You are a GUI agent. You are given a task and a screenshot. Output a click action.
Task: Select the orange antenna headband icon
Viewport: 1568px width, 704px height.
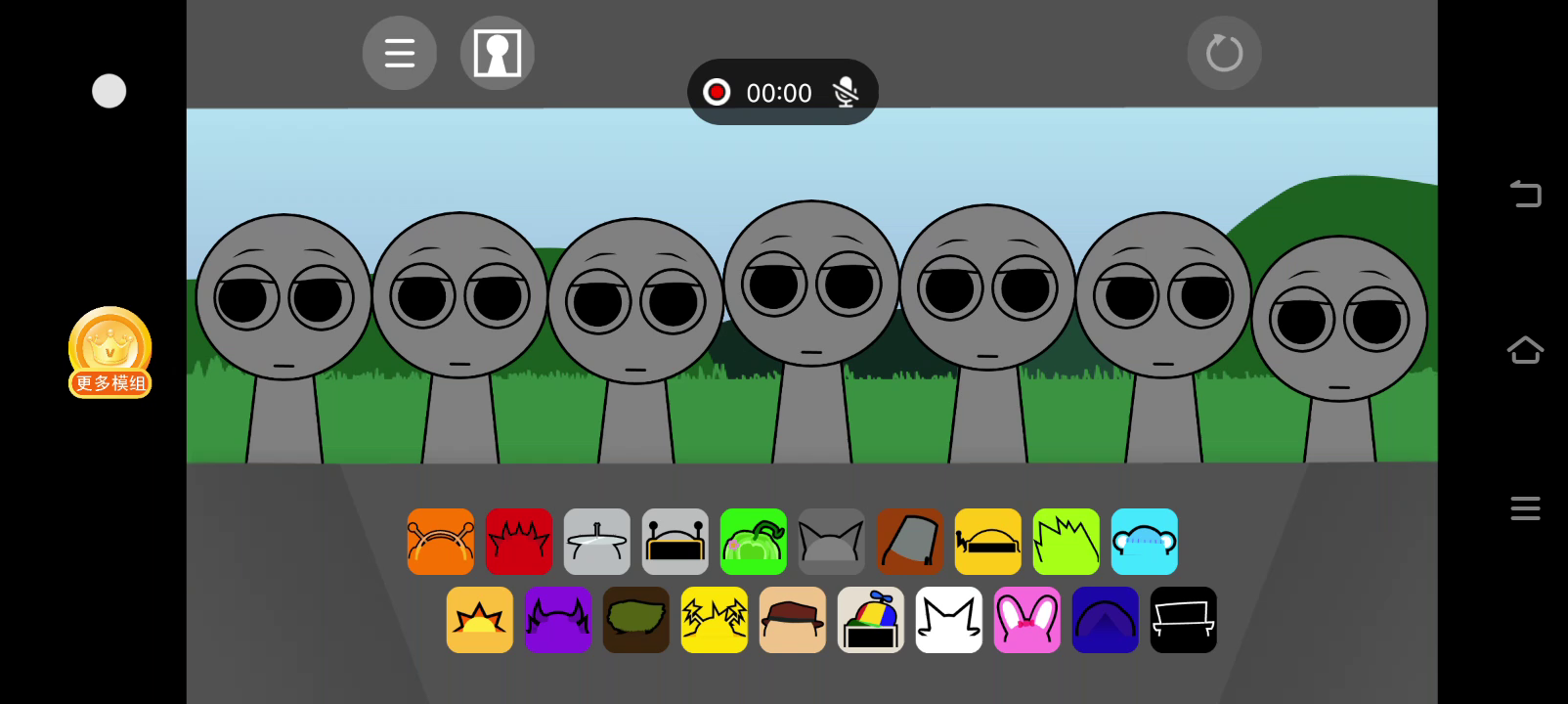tap(440, 542)
